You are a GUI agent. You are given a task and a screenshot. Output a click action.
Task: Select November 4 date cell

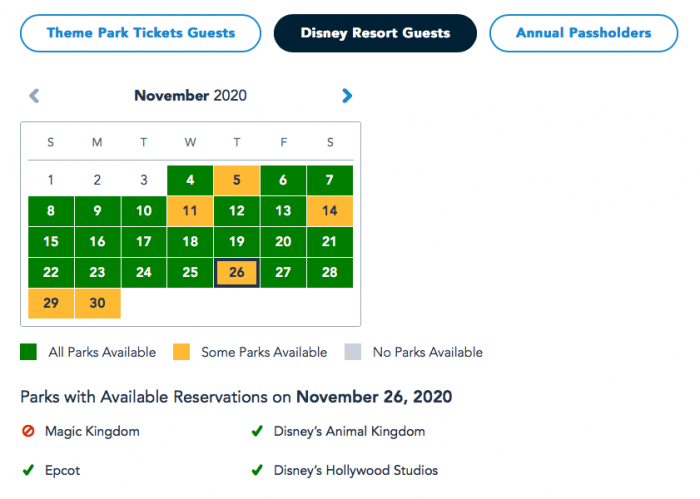pyautogui.click(x=190, y=181)
